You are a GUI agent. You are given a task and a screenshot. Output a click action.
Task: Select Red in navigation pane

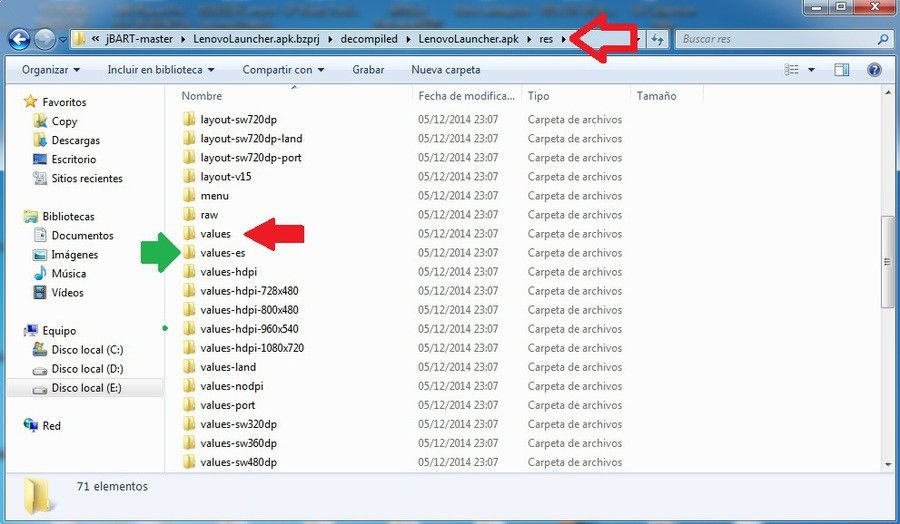click(51, 426)
